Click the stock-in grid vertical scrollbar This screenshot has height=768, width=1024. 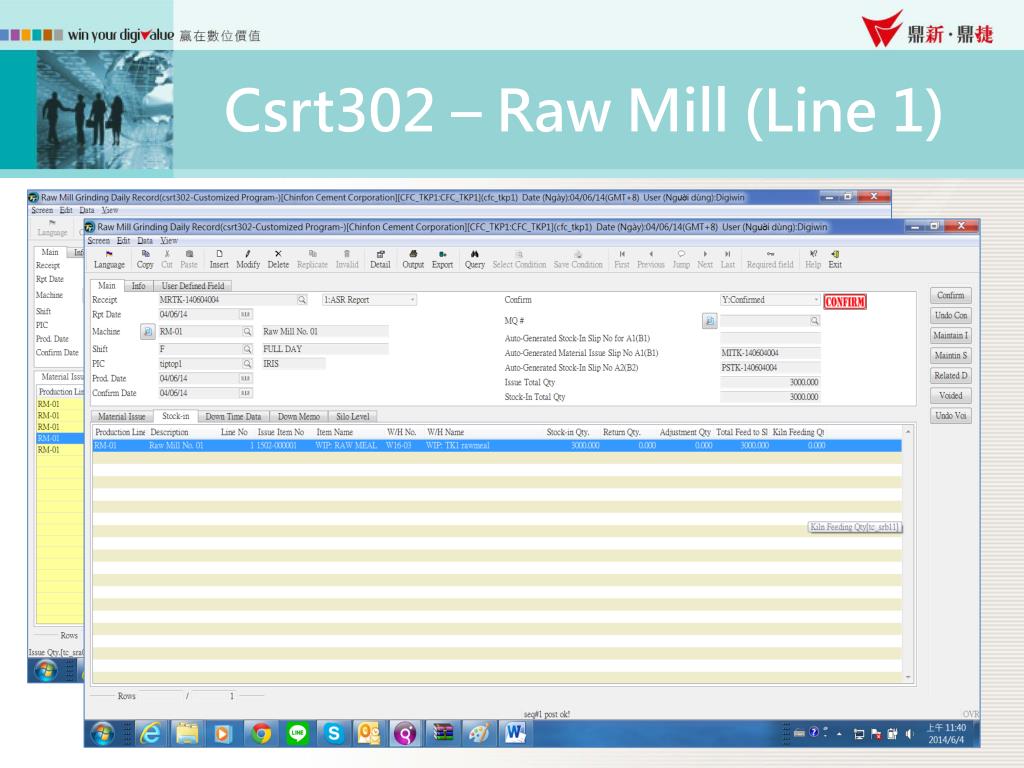tap(908, 555)
